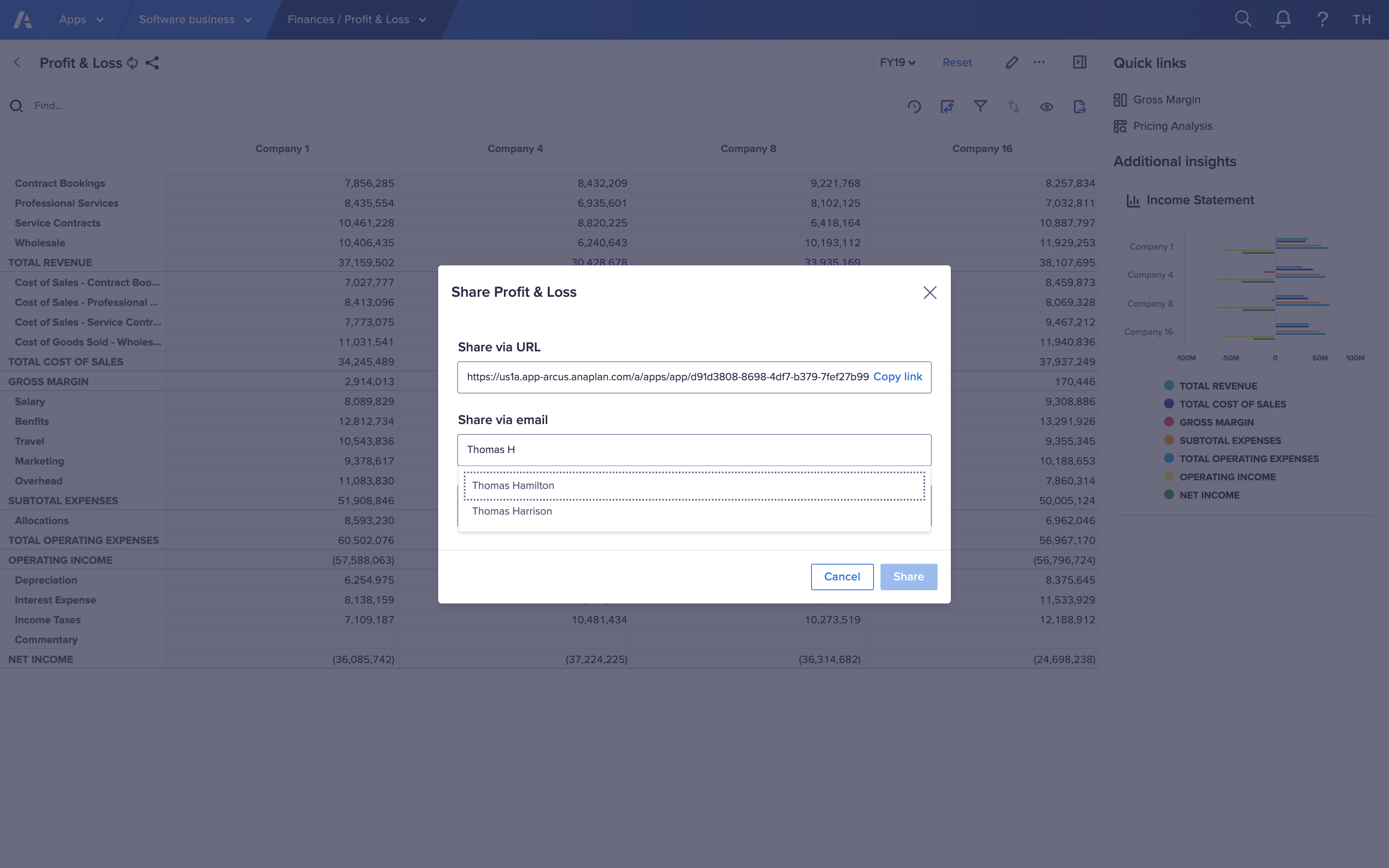1389x868 pixels.
Task: Open the filter funnel icon
Action: point(980,107)
